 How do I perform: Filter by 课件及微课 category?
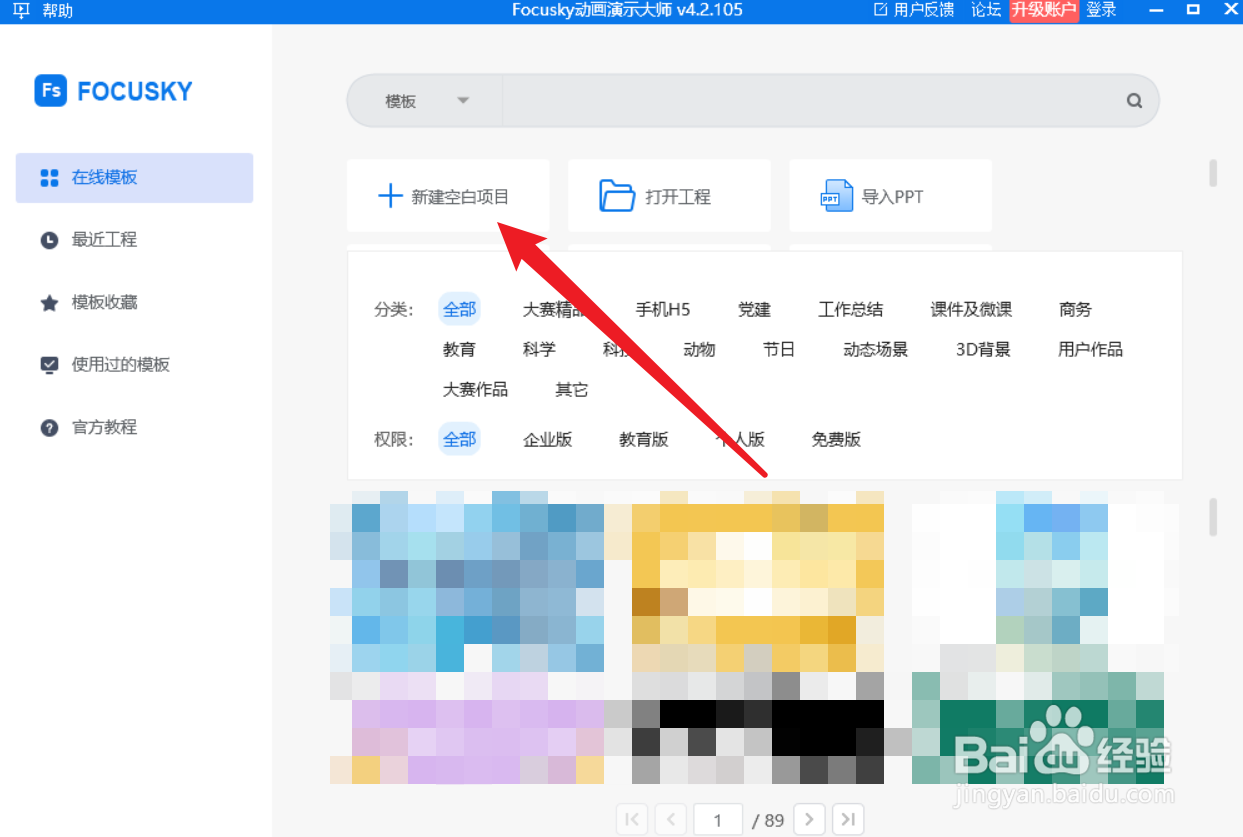click(x=971, y=310)
